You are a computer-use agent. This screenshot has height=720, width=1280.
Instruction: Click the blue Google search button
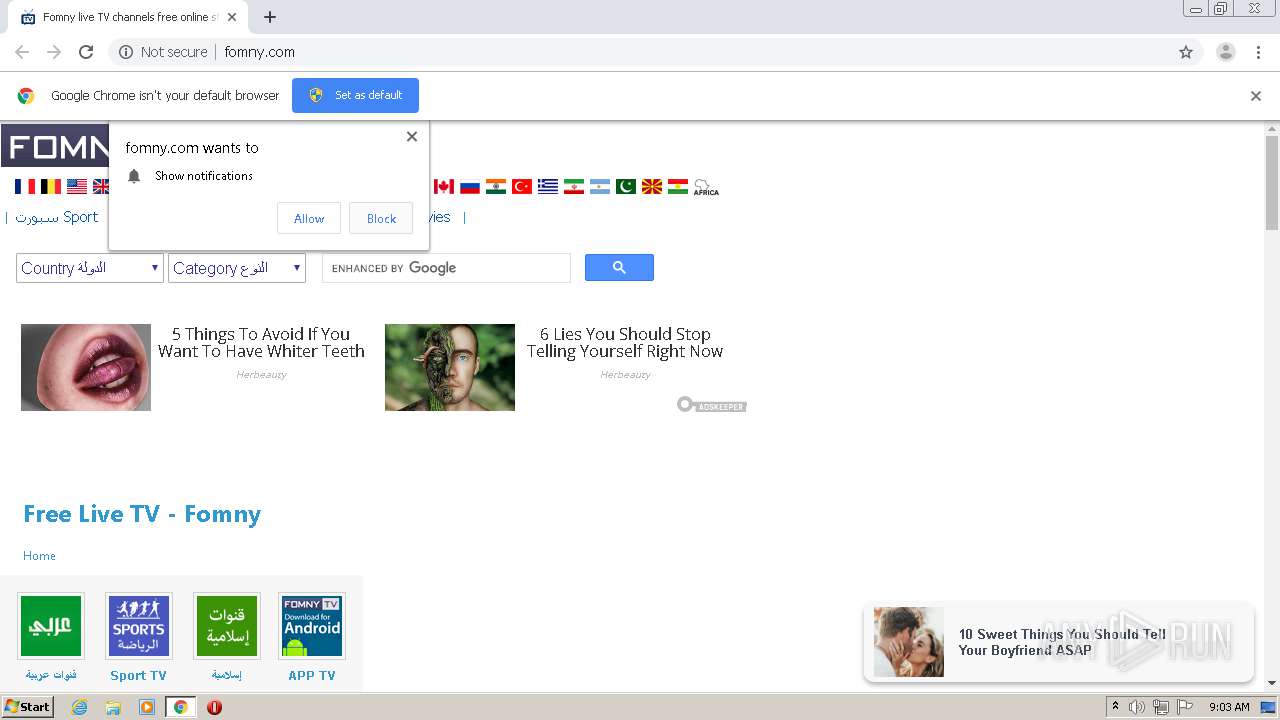pyautogui.click(x=619, y=267)
